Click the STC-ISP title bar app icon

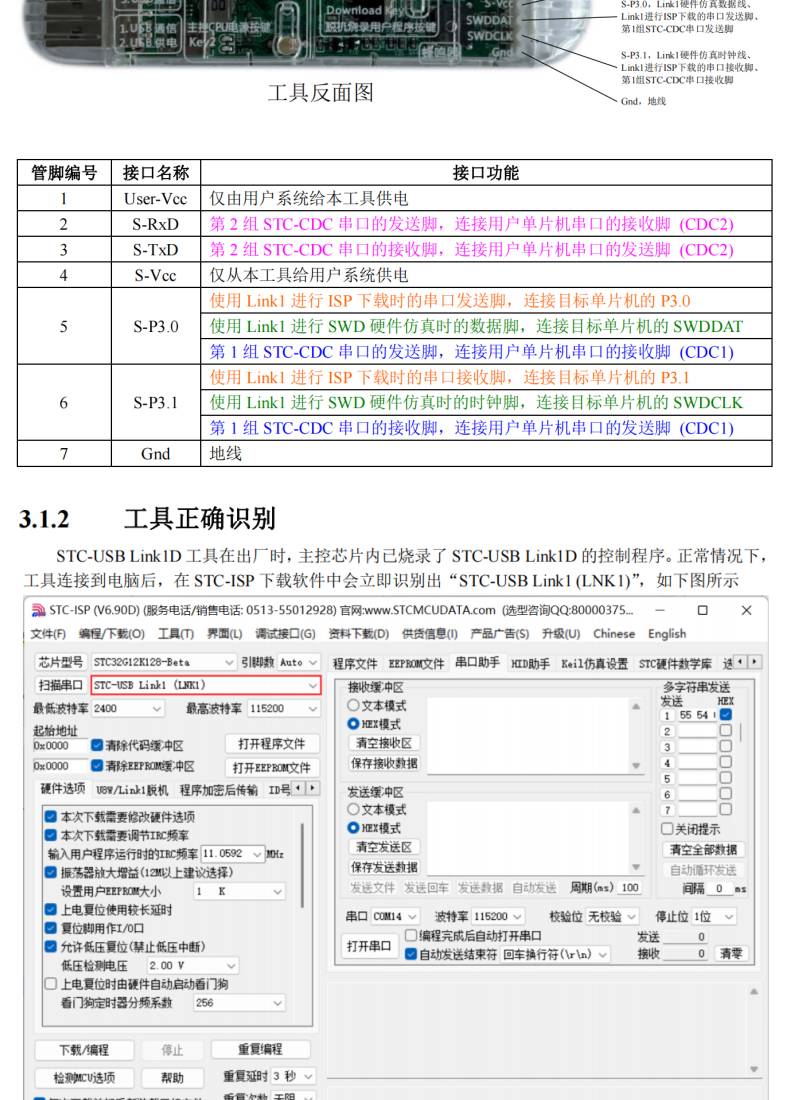38,610
